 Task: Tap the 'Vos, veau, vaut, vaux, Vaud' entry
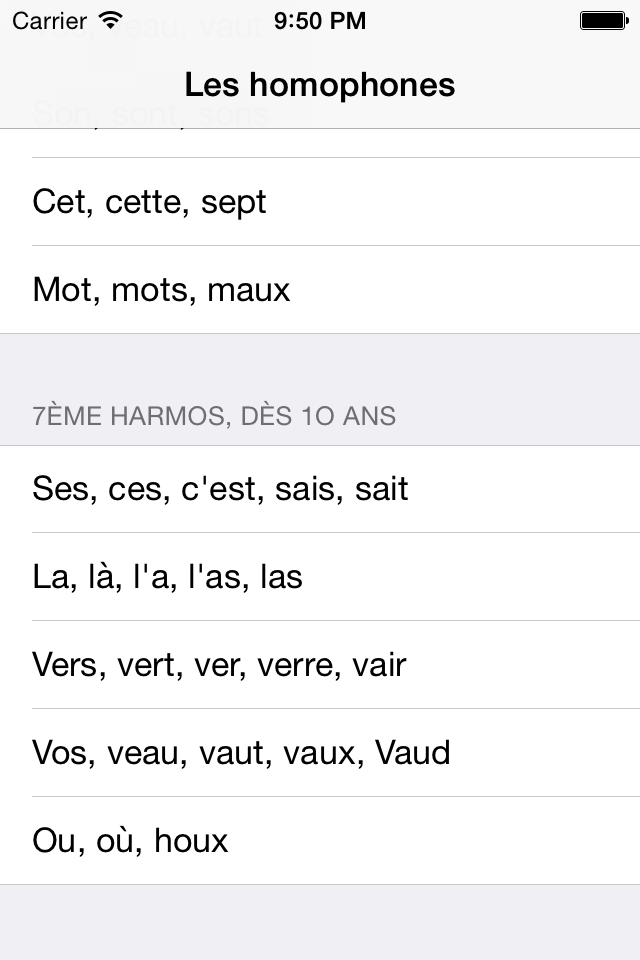click(241, 753)
